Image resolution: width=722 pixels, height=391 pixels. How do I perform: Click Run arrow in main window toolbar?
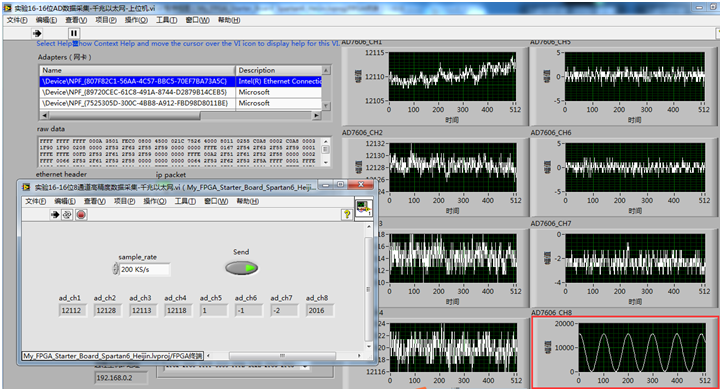(x=37, y=33)
